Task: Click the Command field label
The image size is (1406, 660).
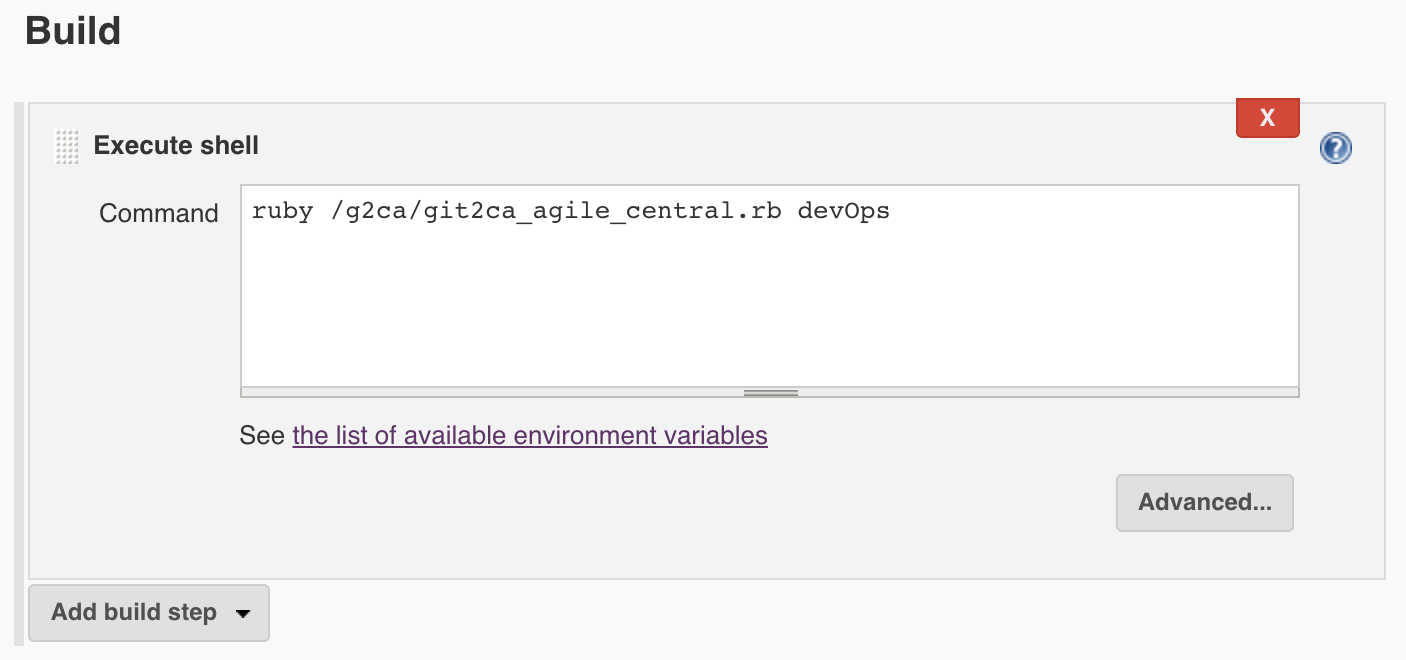Action: pyautogui.click(x=158, y=213)
